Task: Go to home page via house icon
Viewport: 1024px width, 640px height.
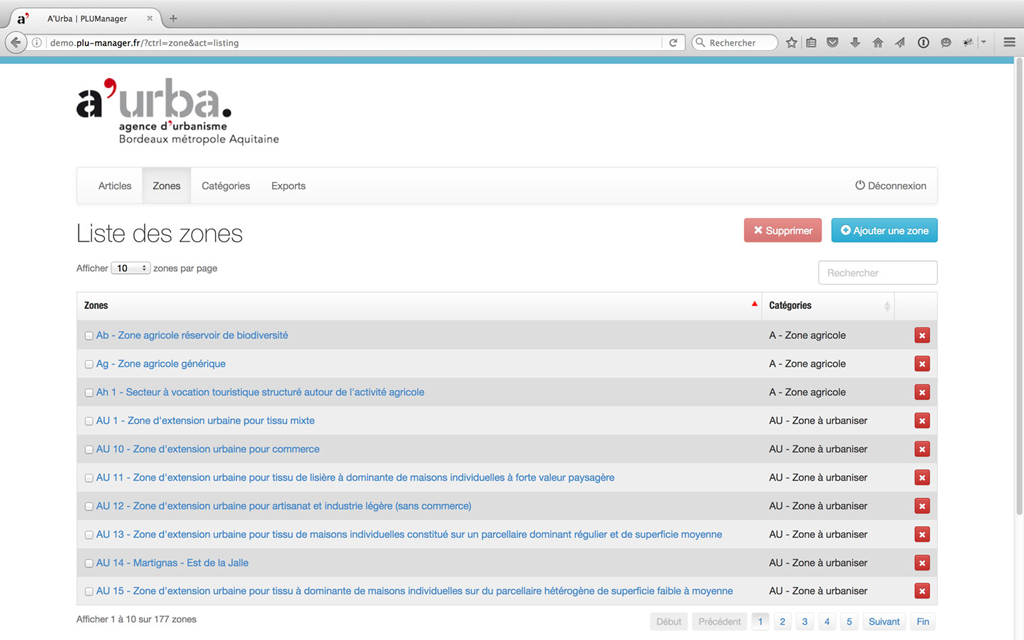Action: pos(878,42)
